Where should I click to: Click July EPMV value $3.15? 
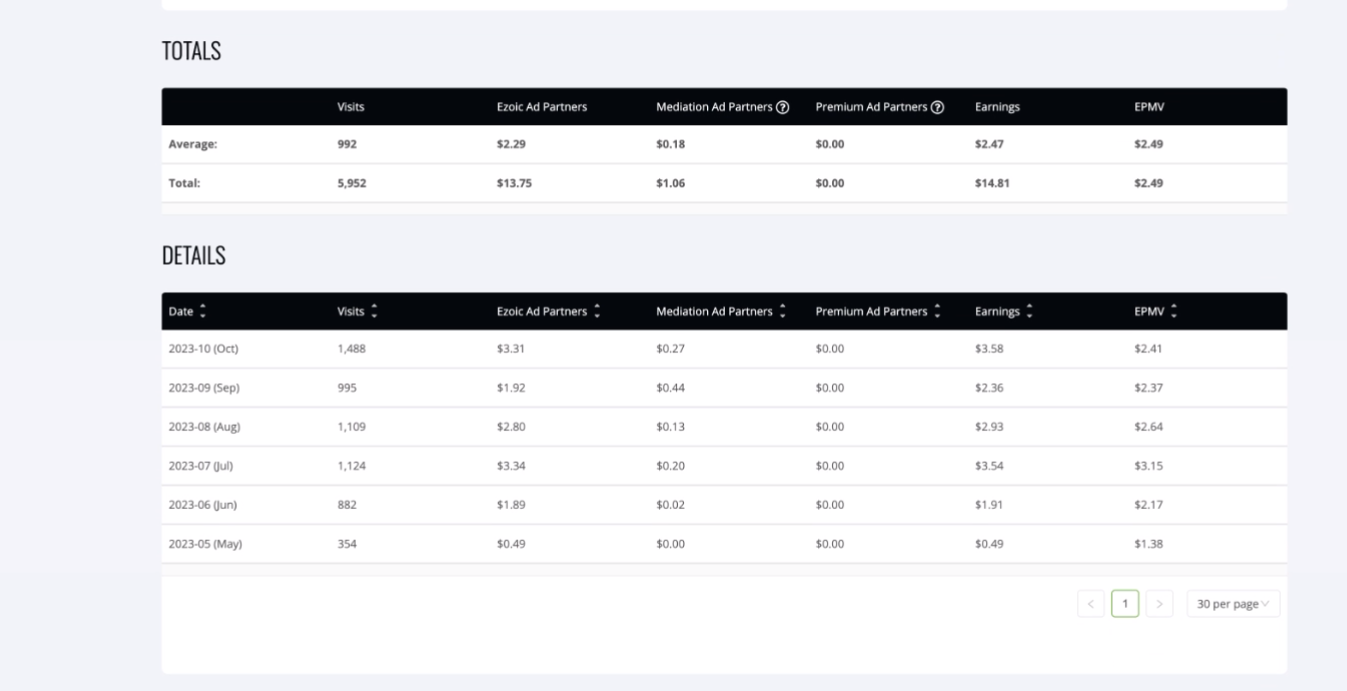pyautogui.click(x=1148, y=466)
